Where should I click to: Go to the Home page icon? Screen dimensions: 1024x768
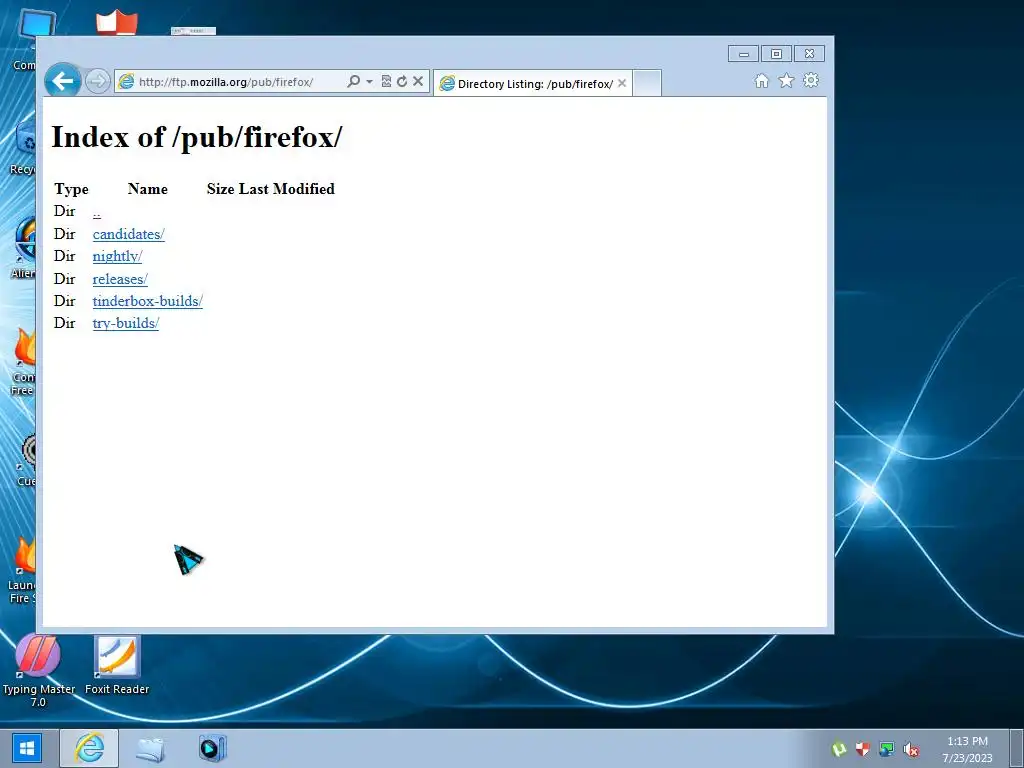(761, 81)
